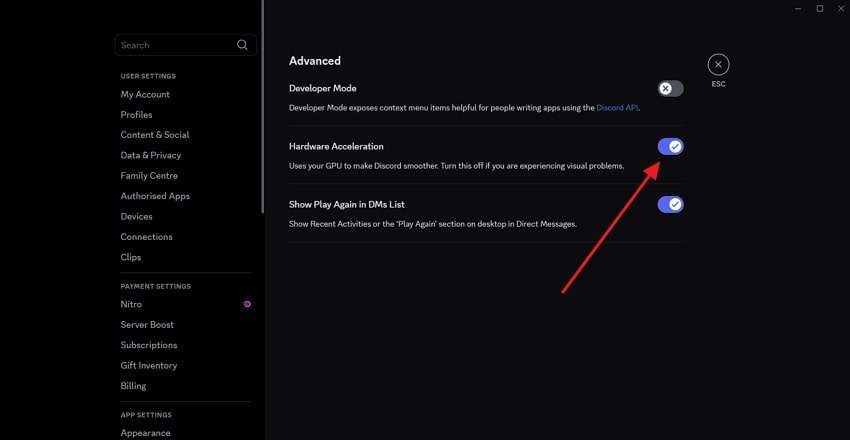This screenshot has height=440, width=850.
Task: Click Show Play Again in DMs List label
Action: [x=347, y=204]
